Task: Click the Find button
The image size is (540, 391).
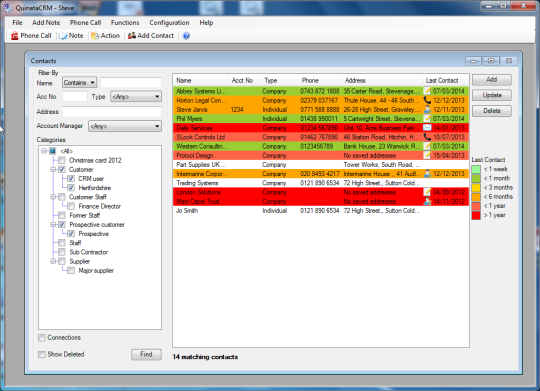Action: click(146, 354)
